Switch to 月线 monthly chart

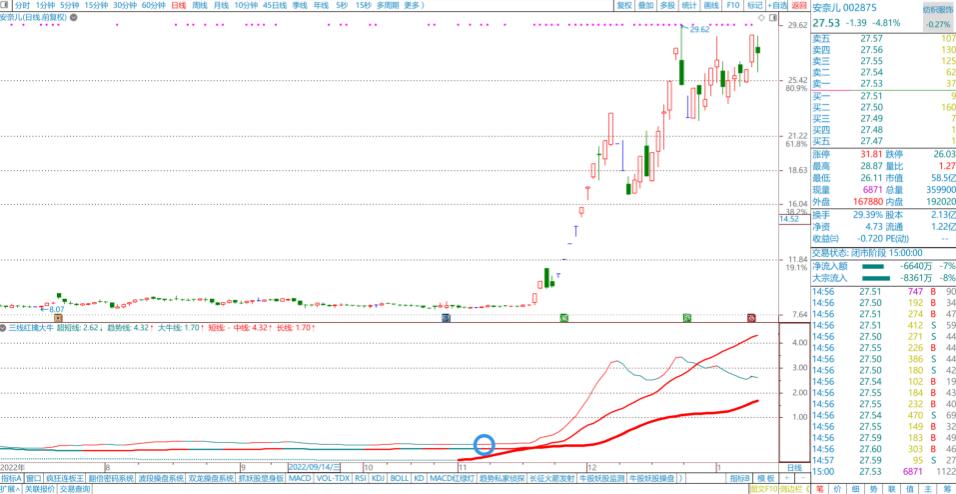(x=221, y=5)
